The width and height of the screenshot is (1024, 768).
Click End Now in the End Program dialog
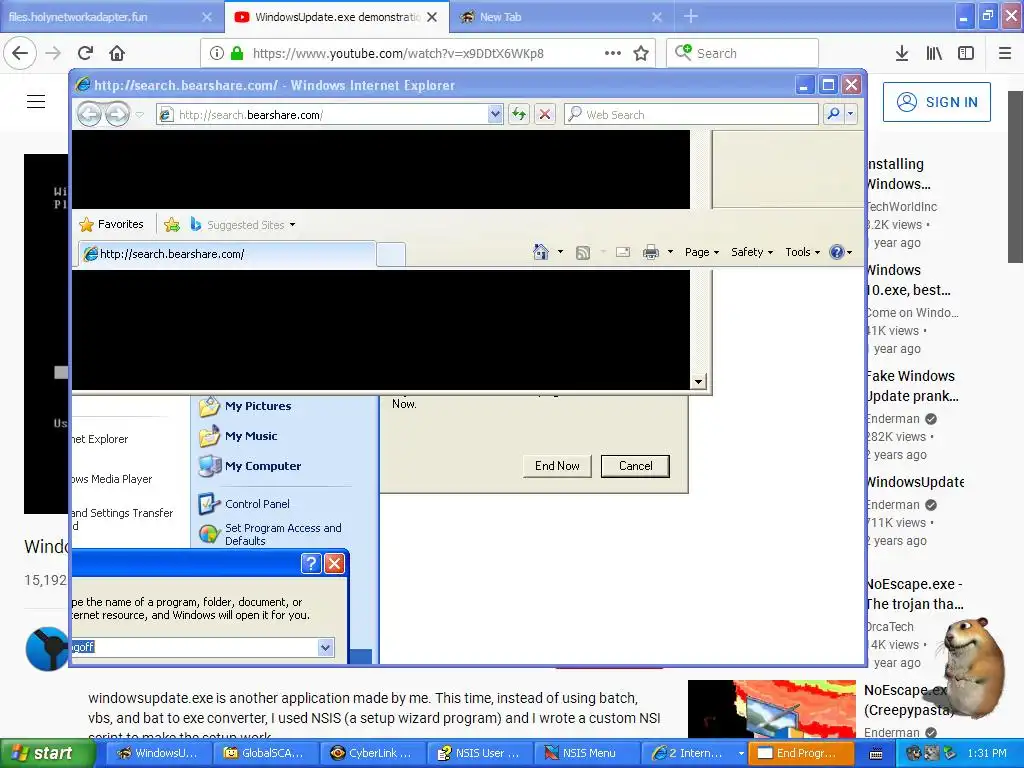click(557, 466)
